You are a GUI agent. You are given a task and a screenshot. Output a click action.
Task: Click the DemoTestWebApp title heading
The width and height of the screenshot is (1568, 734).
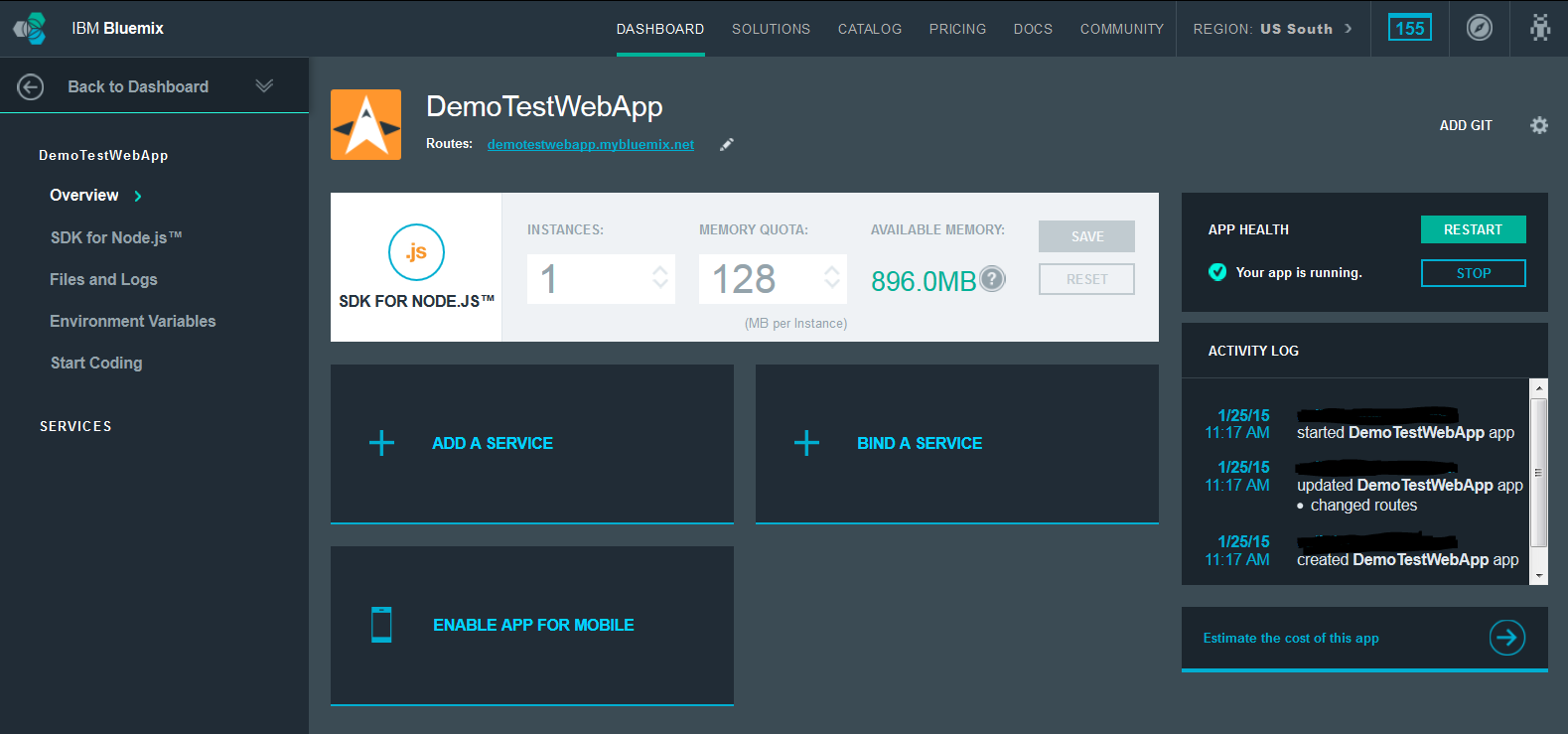[x=544, y=106]
